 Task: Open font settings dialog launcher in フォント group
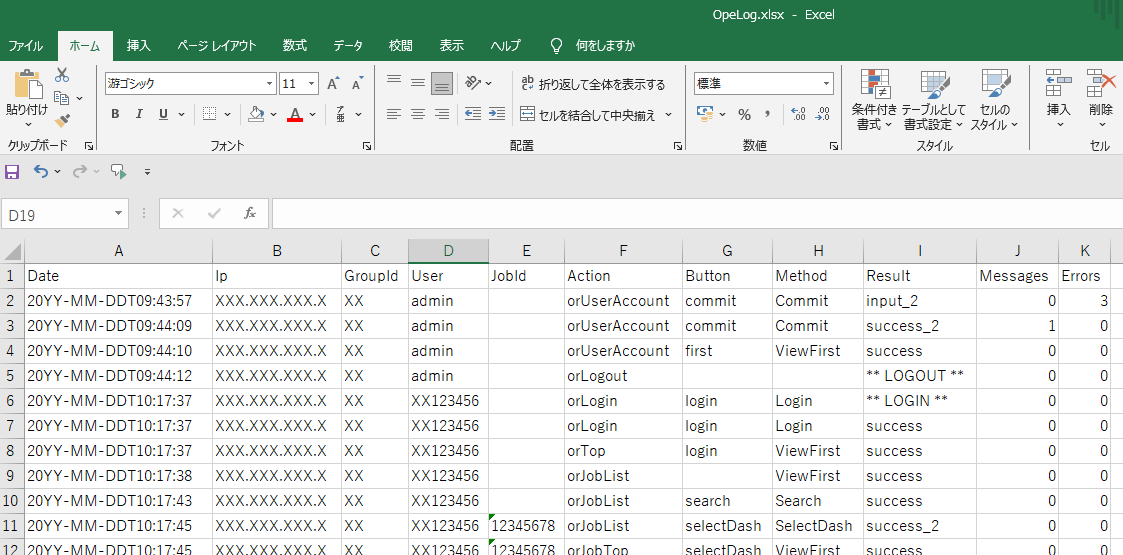click(367, 146)
